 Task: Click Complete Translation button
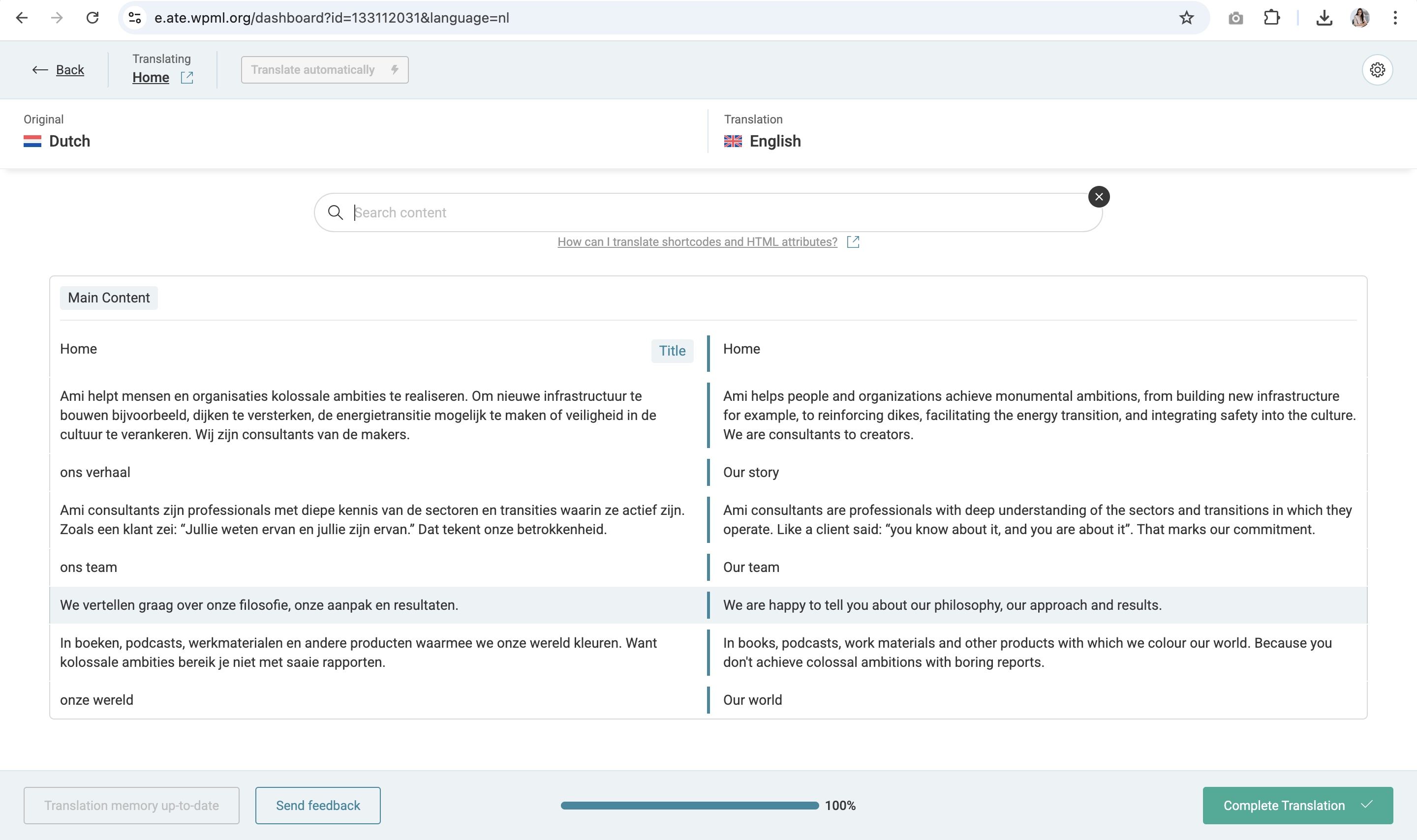(1297, 805)
